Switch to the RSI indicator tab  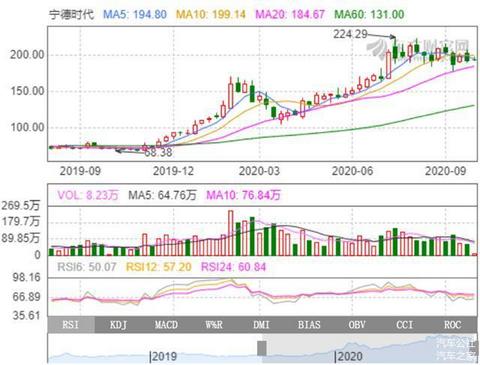[71, 324]
